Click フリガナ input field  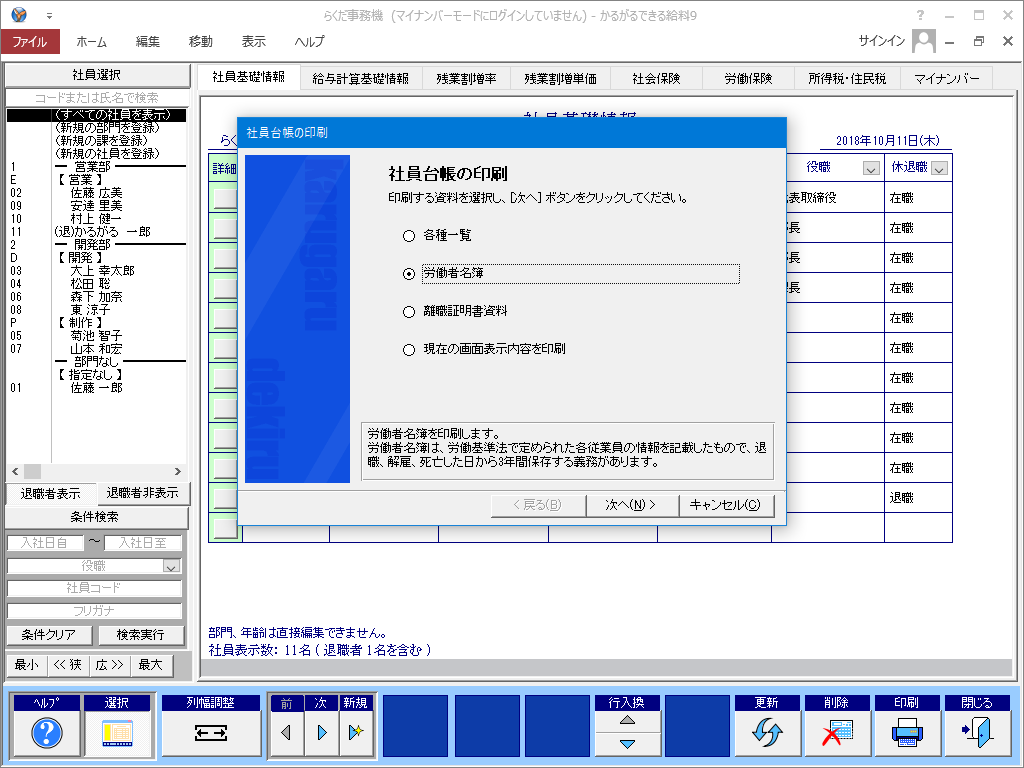tap(94, 611)
